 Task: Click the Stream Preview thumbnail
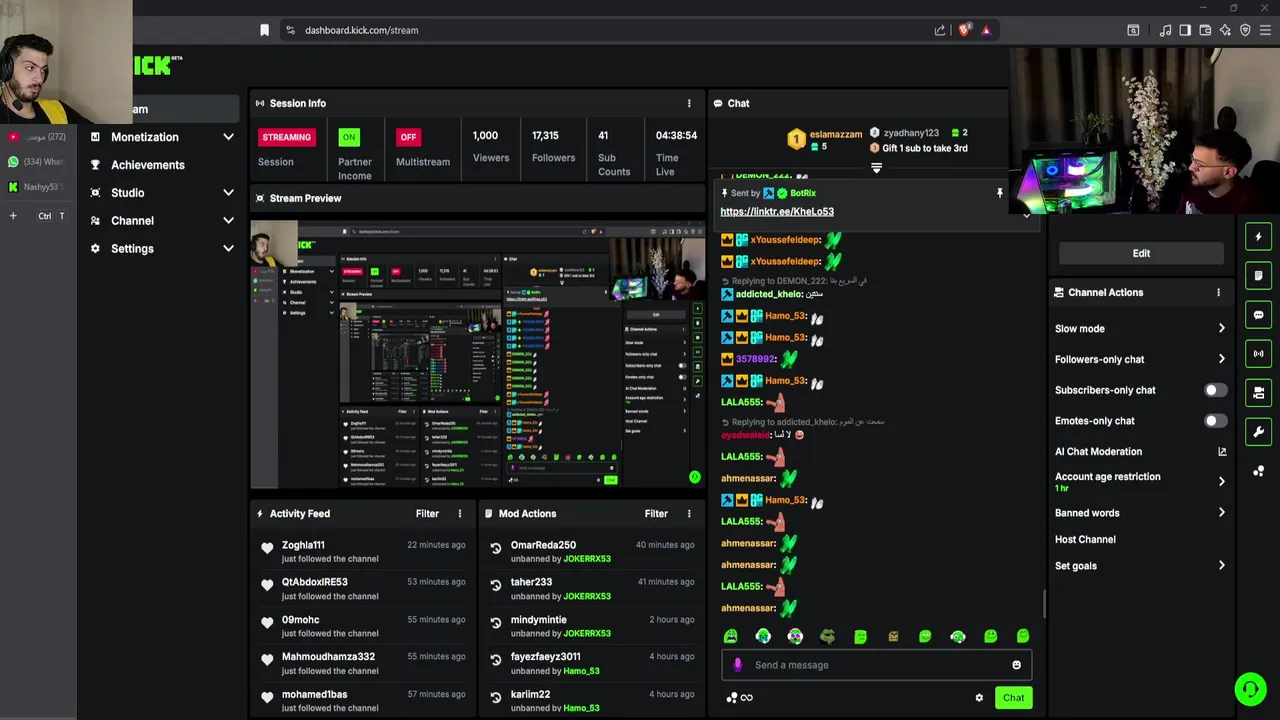click(x=477, y=354)
